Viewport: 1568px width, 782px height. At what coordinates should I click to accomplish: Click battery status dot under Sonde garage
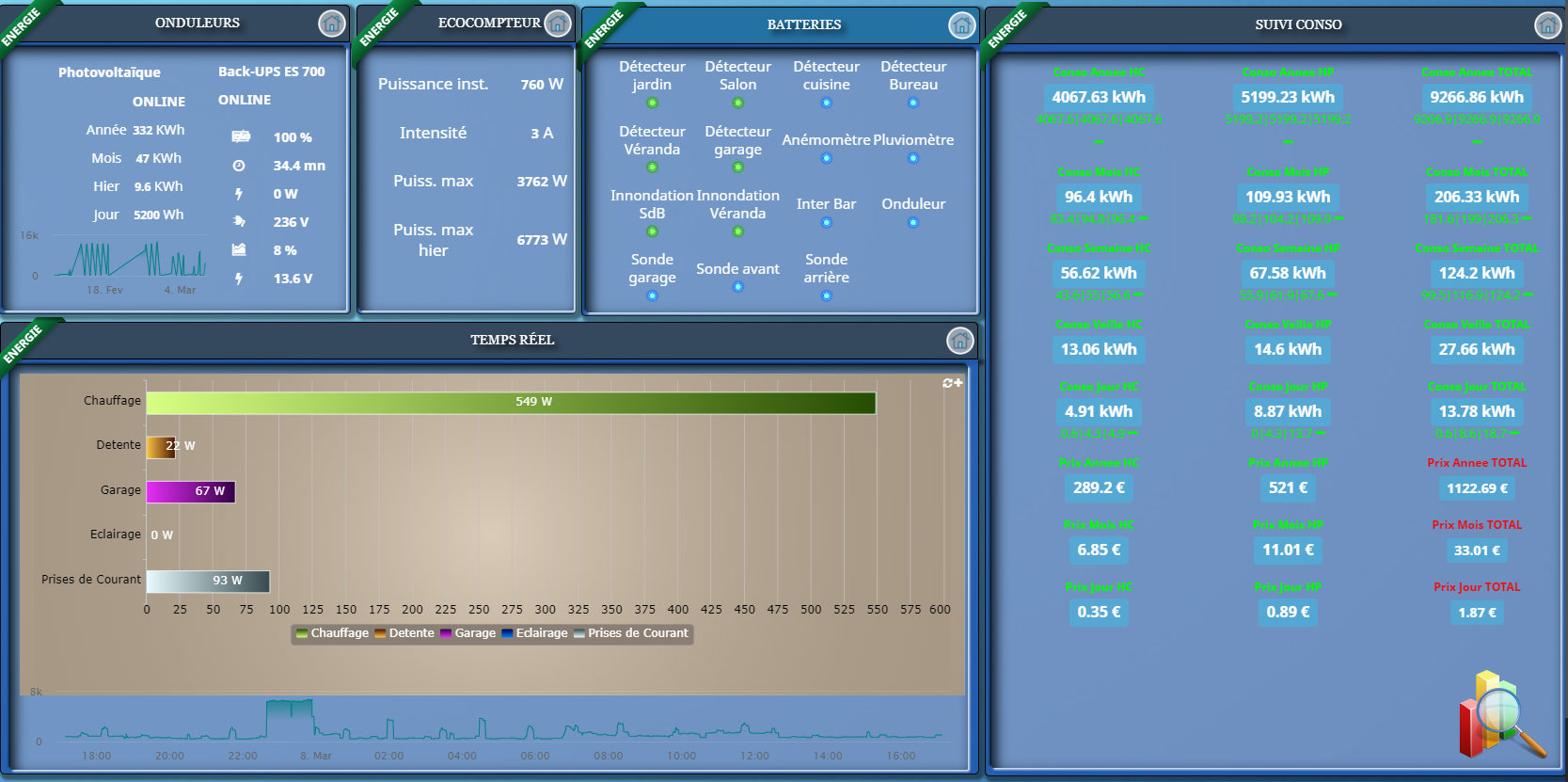coord(652,295)
